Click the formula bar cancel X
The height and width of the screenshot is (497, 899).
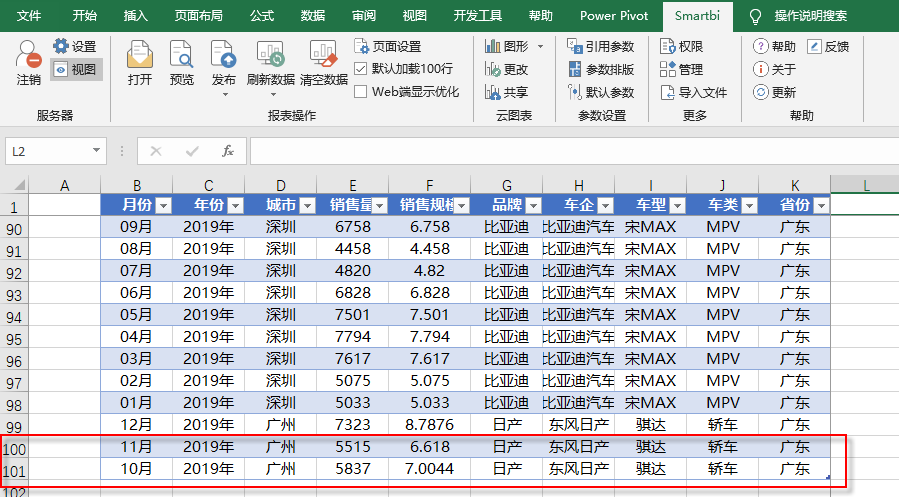point(155,151)
